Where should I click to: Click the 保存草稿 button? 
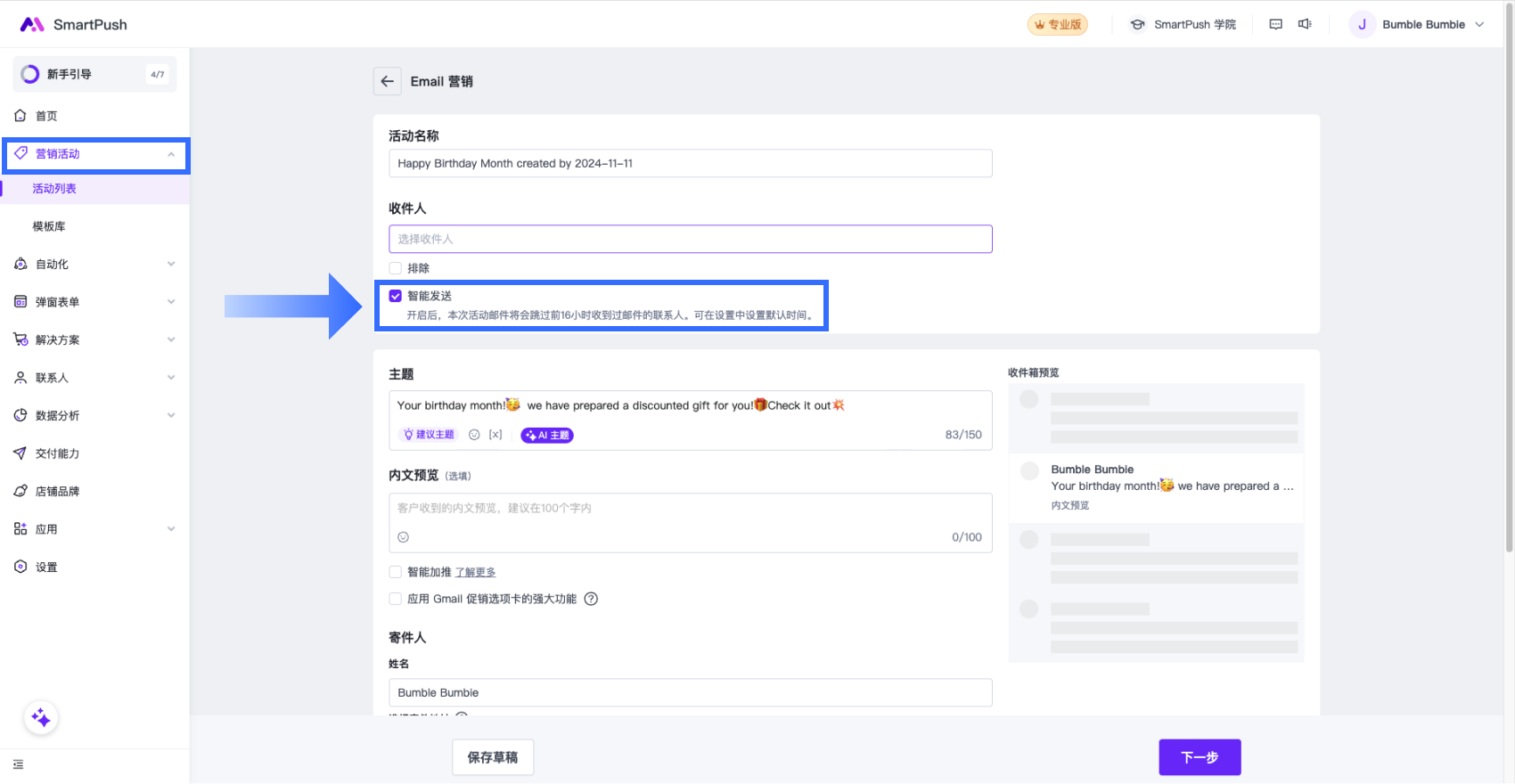click(x=493, y=757)
